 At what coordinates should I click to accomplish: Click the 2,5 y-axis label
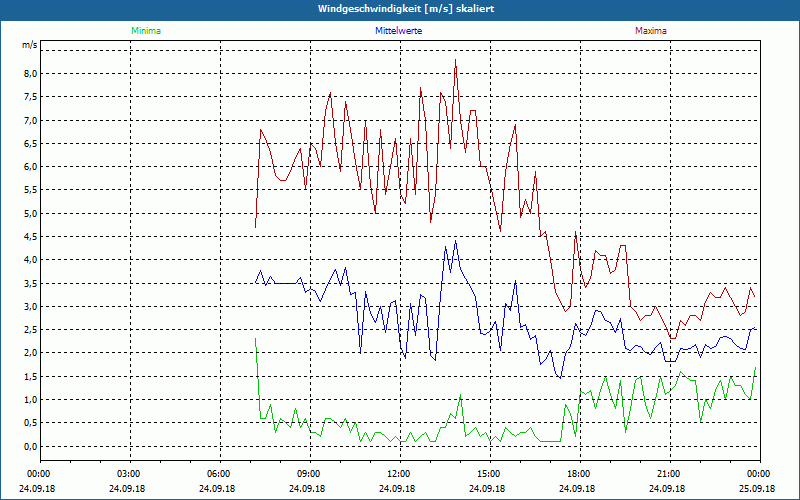click(x=30, y=330)
